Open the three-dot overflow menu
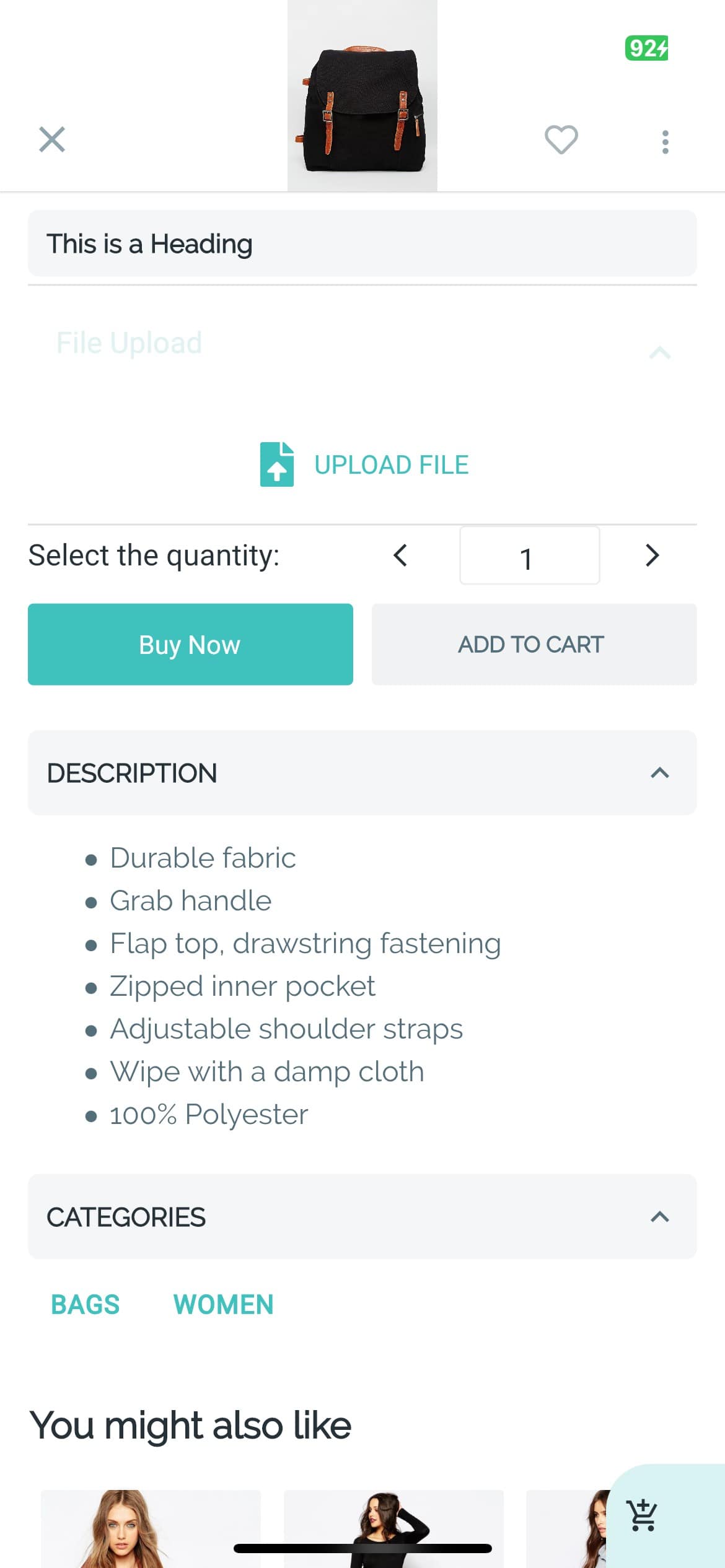The image size is (725, 1568). pyautogui.click(x=664, y=141)
